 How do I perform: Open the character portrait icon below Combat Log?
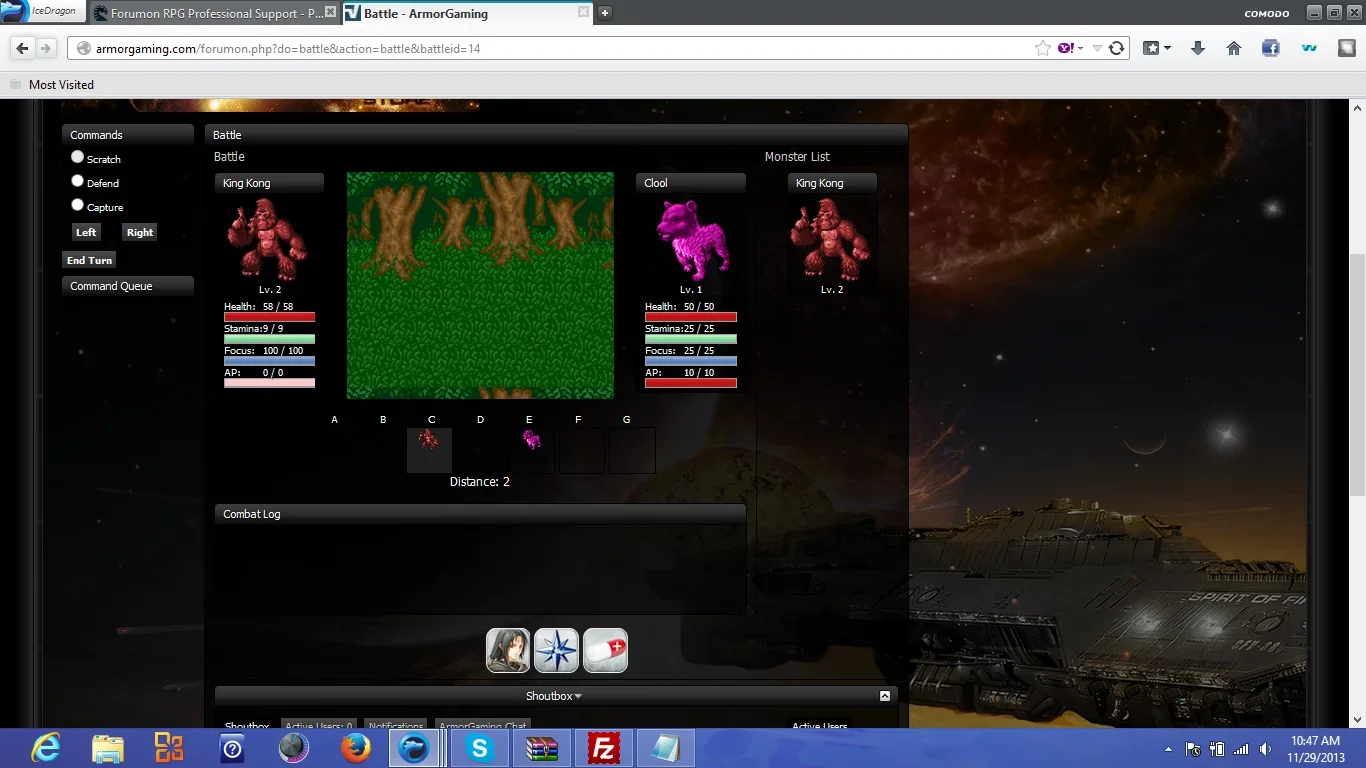[508, 650]
